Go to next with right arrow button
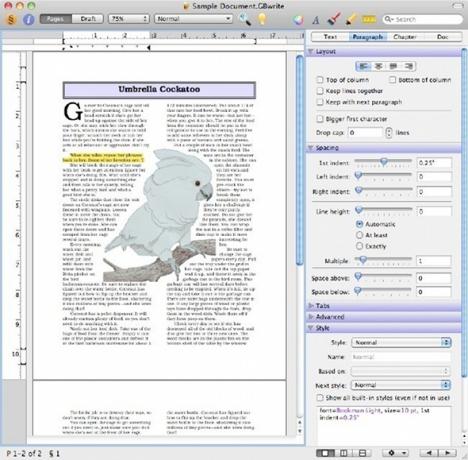Screen dimensions: 468x460 447,453
